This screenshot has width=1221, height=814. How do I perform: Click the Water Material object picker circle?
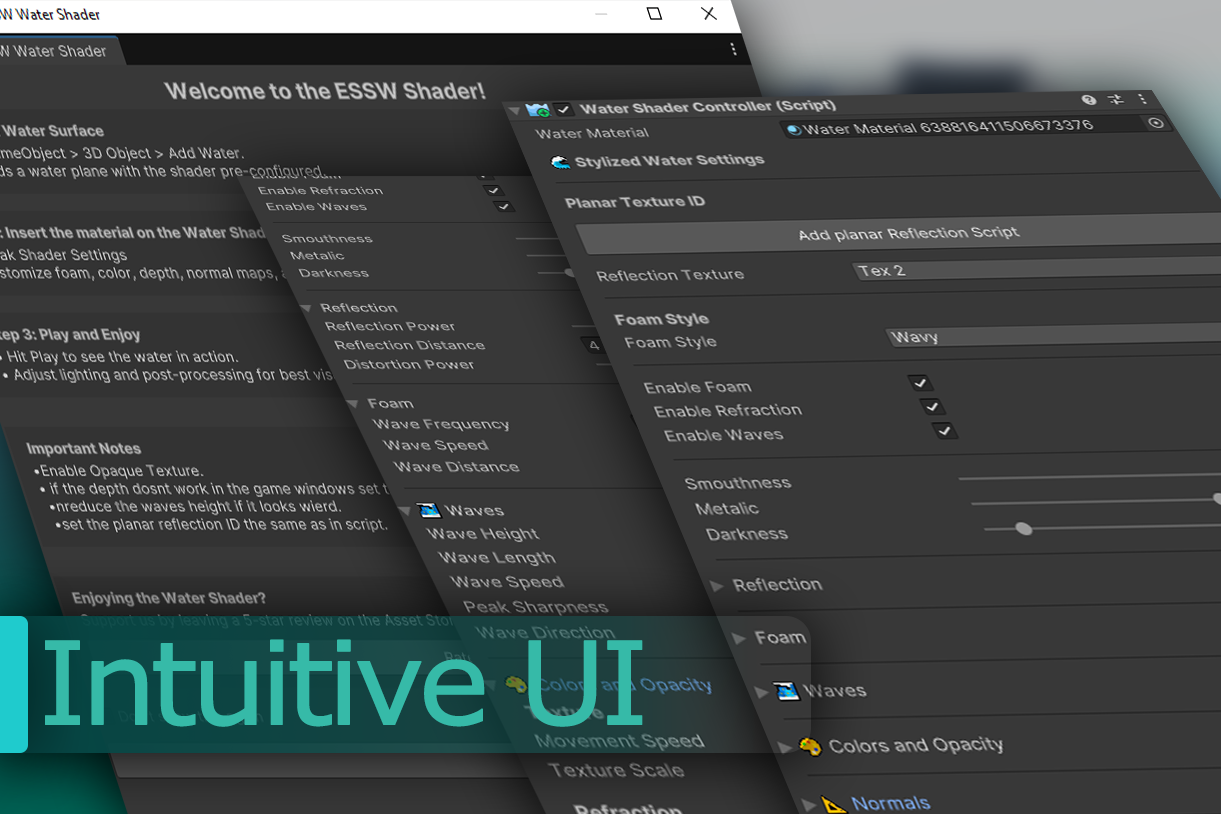pyautogui.click(x=1156, y=123)
